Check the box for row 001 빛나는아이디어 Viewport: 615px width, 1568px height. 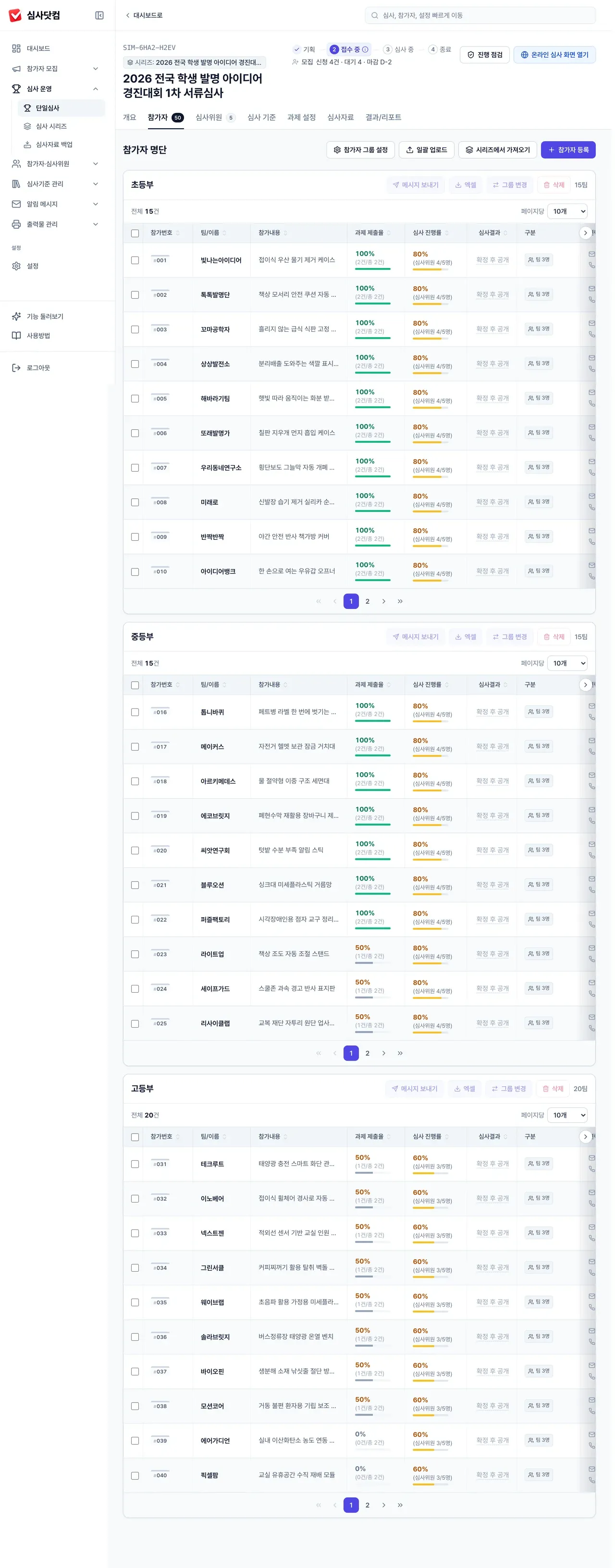(135, 260)
